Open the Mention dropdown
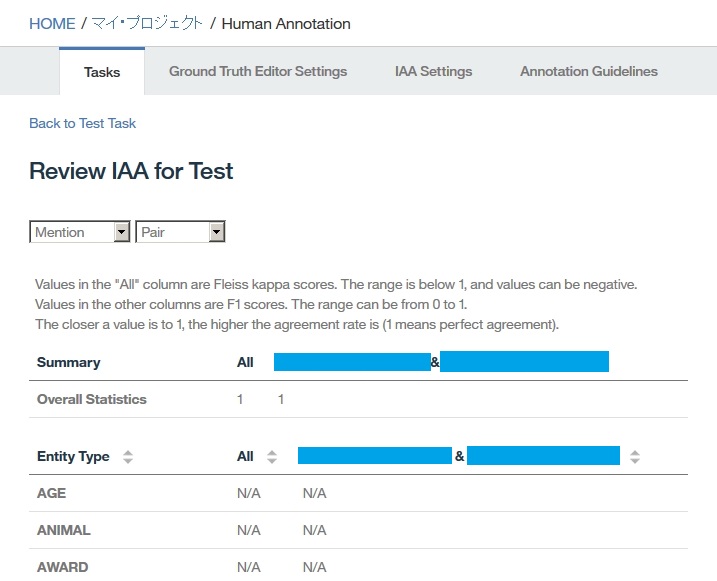The width and height of the screenshot is (717, 581). (80, 232)
